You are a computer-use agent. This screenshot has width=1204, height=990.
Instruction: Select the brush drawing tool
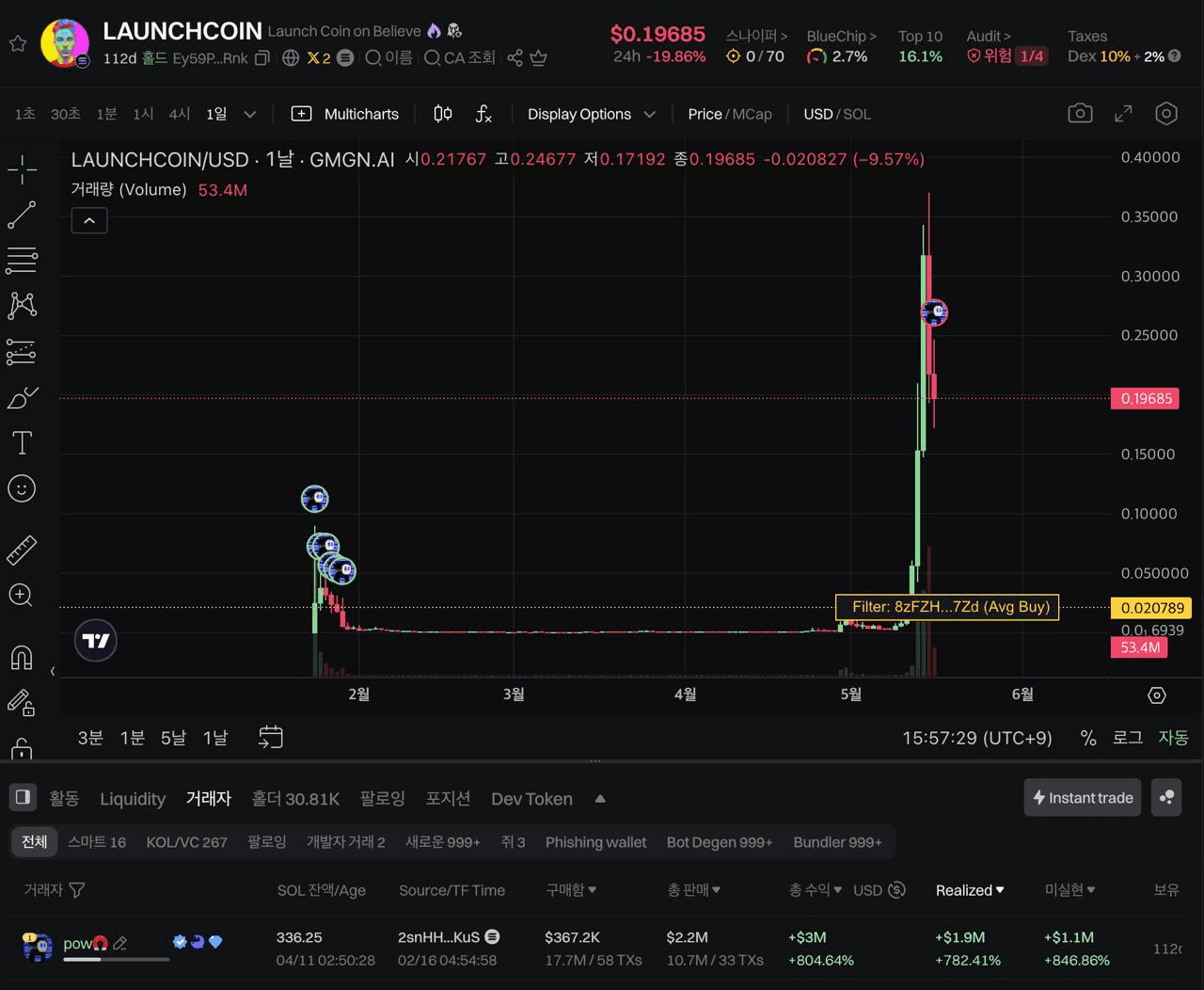(x=22, y=398)
